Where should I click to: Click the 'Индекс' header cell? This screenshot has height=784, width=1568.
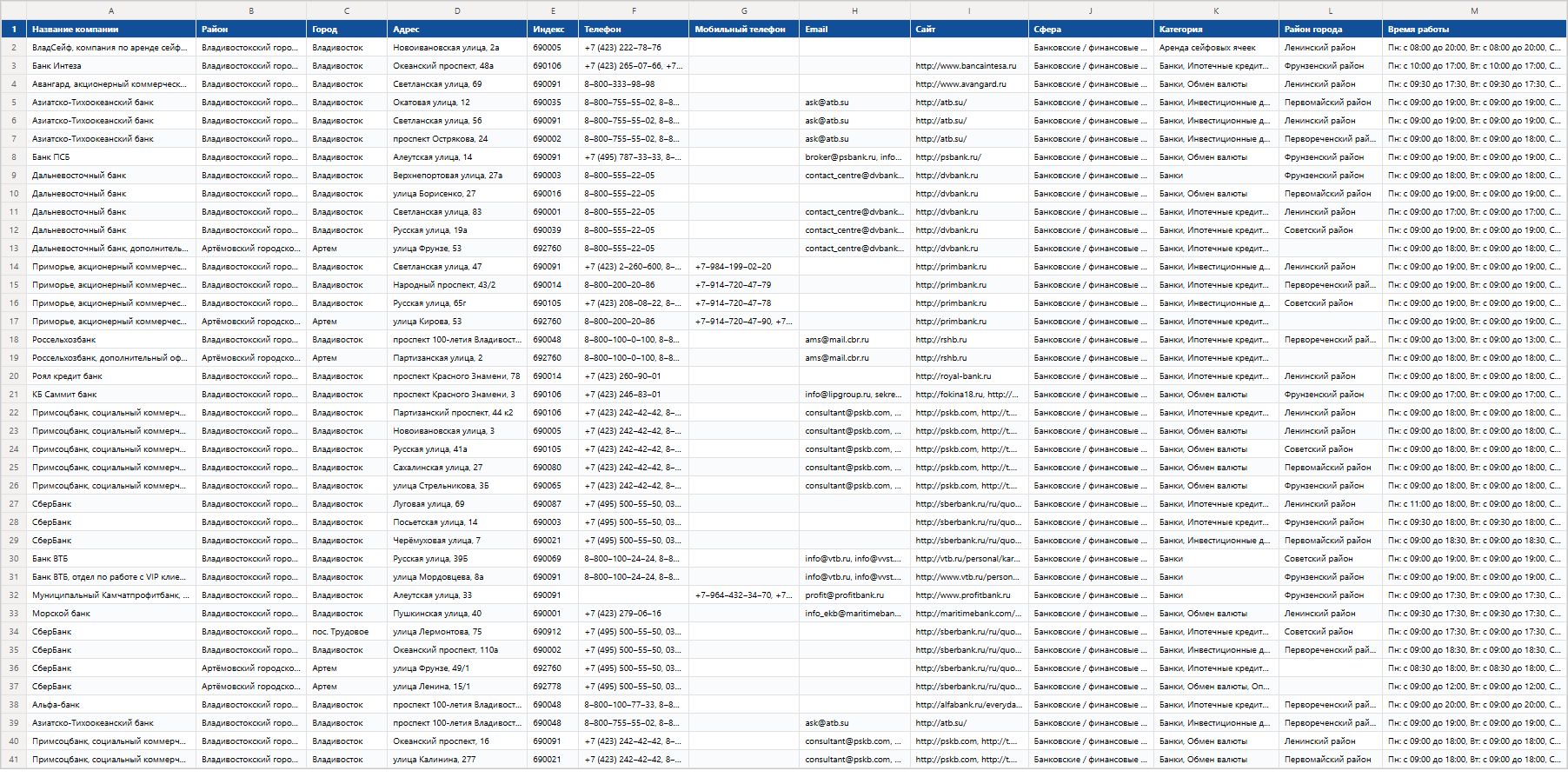pyautogui.click(x=553, y=30)
